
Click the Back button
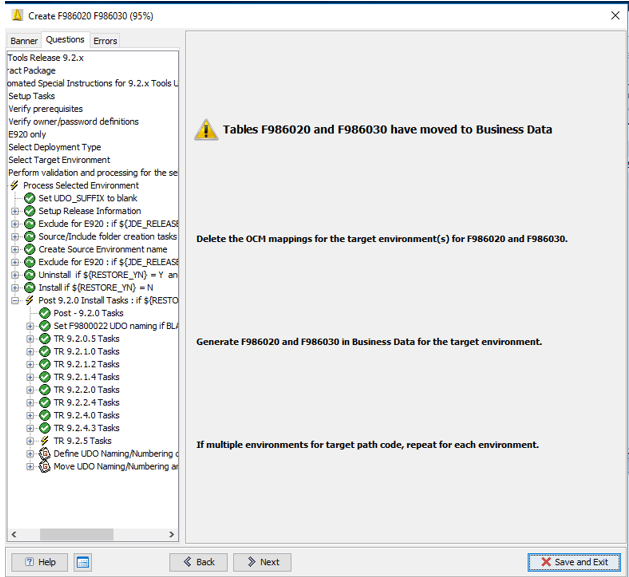click(x=199, y=562)
